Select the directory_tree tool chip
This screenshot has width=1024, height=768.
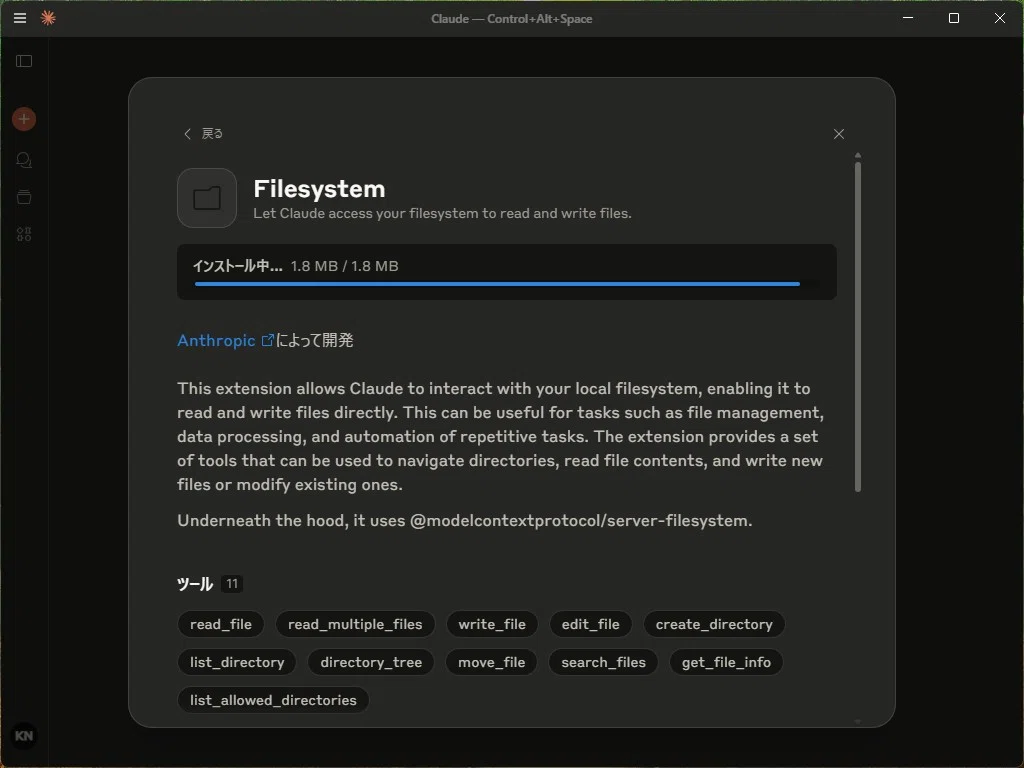click(x=371, y=662)
